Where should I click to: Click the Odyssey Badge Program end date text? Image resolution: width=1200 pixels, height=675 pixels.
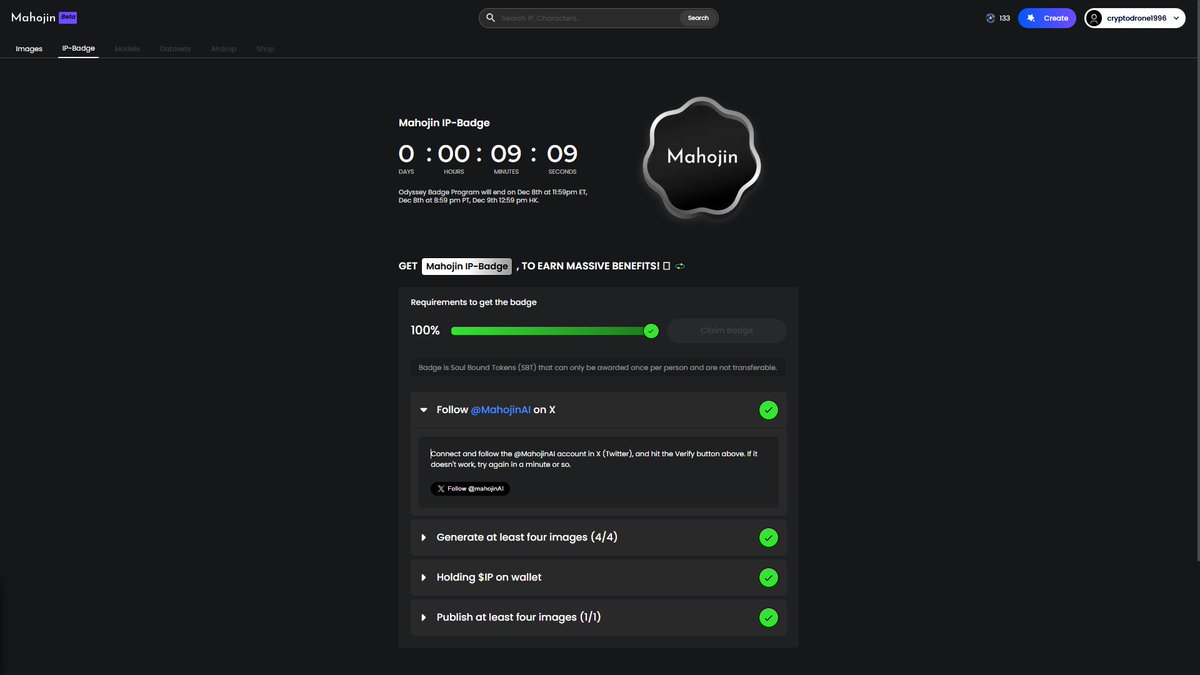pyautogui.click(x=493, y=196)
